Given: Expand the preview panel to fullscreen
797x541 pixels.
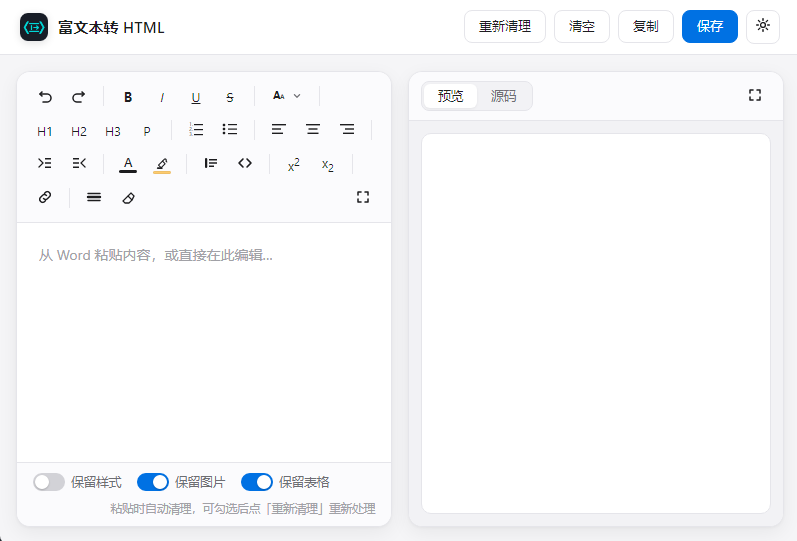Looking at the screenshot, I should [x=755, y=95].
